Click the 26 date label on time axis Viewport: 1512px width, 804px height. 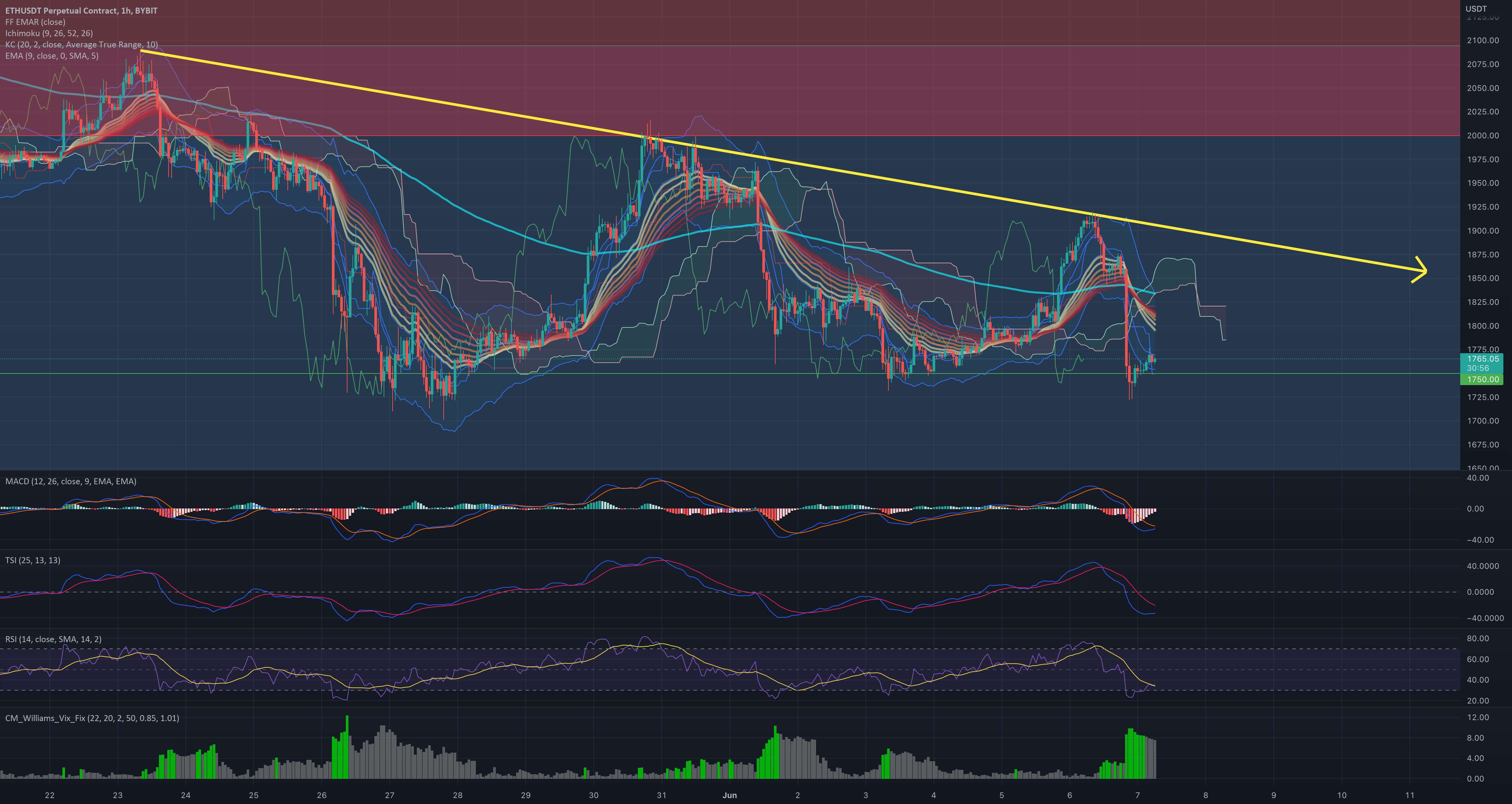pos(322,795)
